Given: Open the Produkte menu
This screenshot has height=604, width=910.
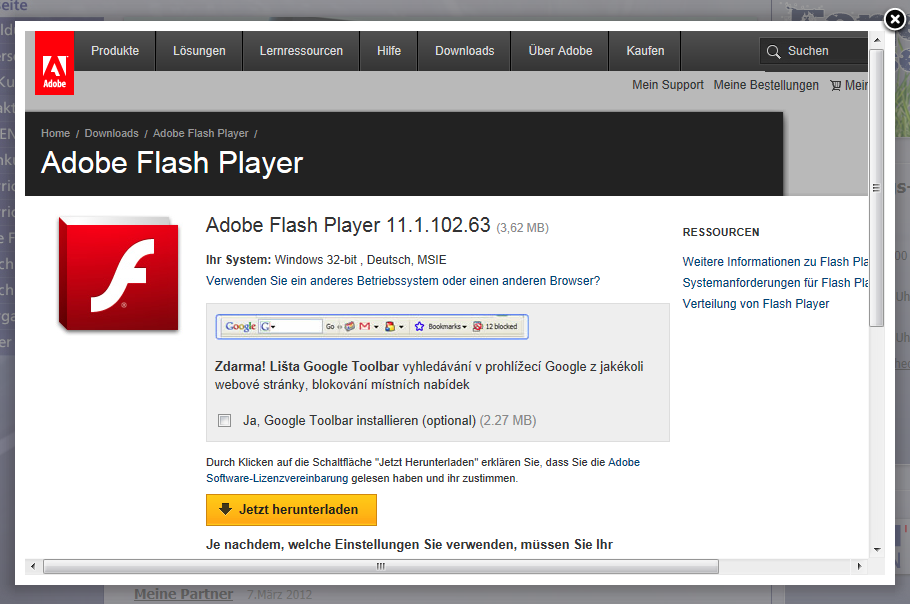Looking at the screenshot, I should pos(115,51).
